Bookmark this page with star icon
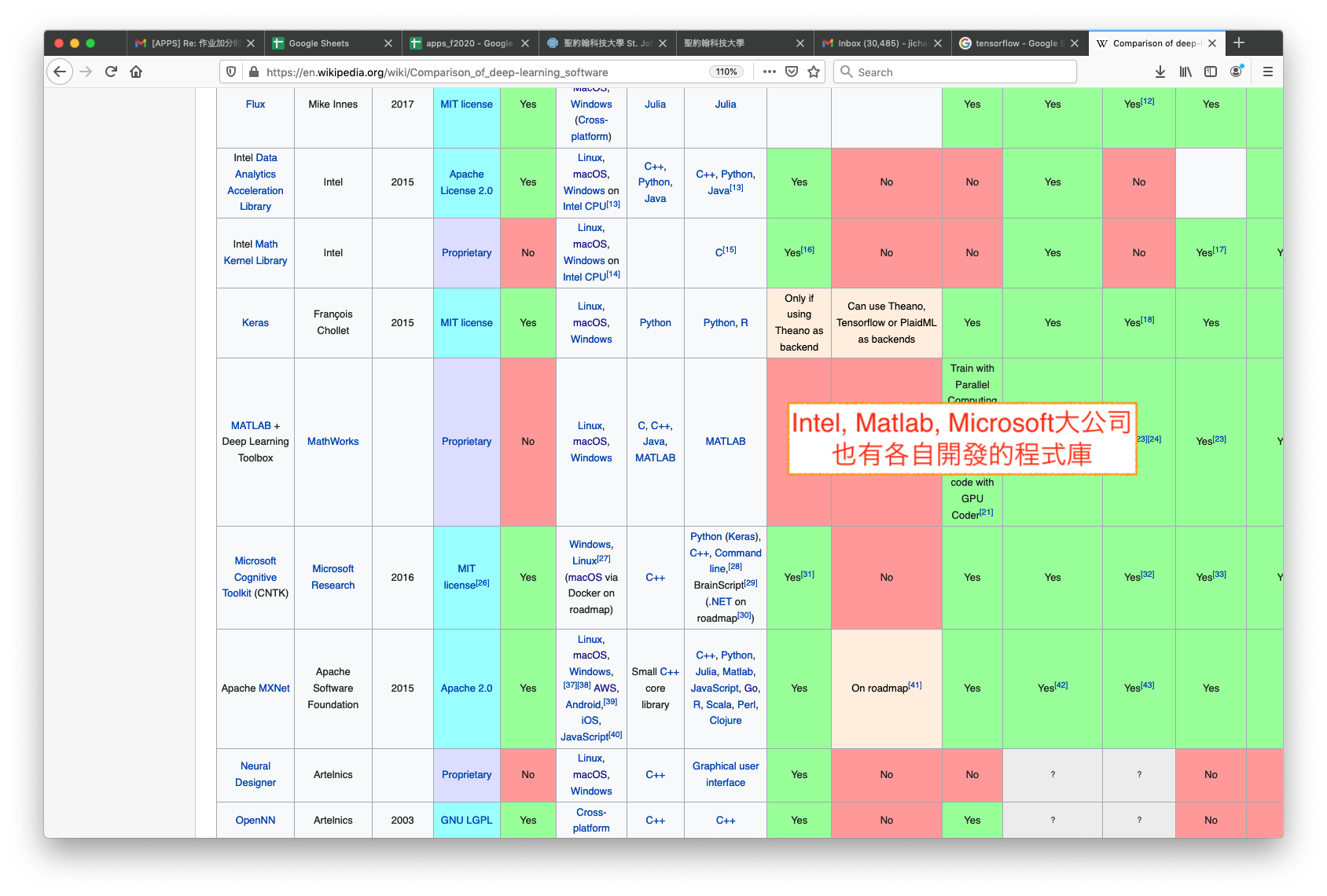Image resolution: width=1327 pixels, height=896 pixels. 814,72
